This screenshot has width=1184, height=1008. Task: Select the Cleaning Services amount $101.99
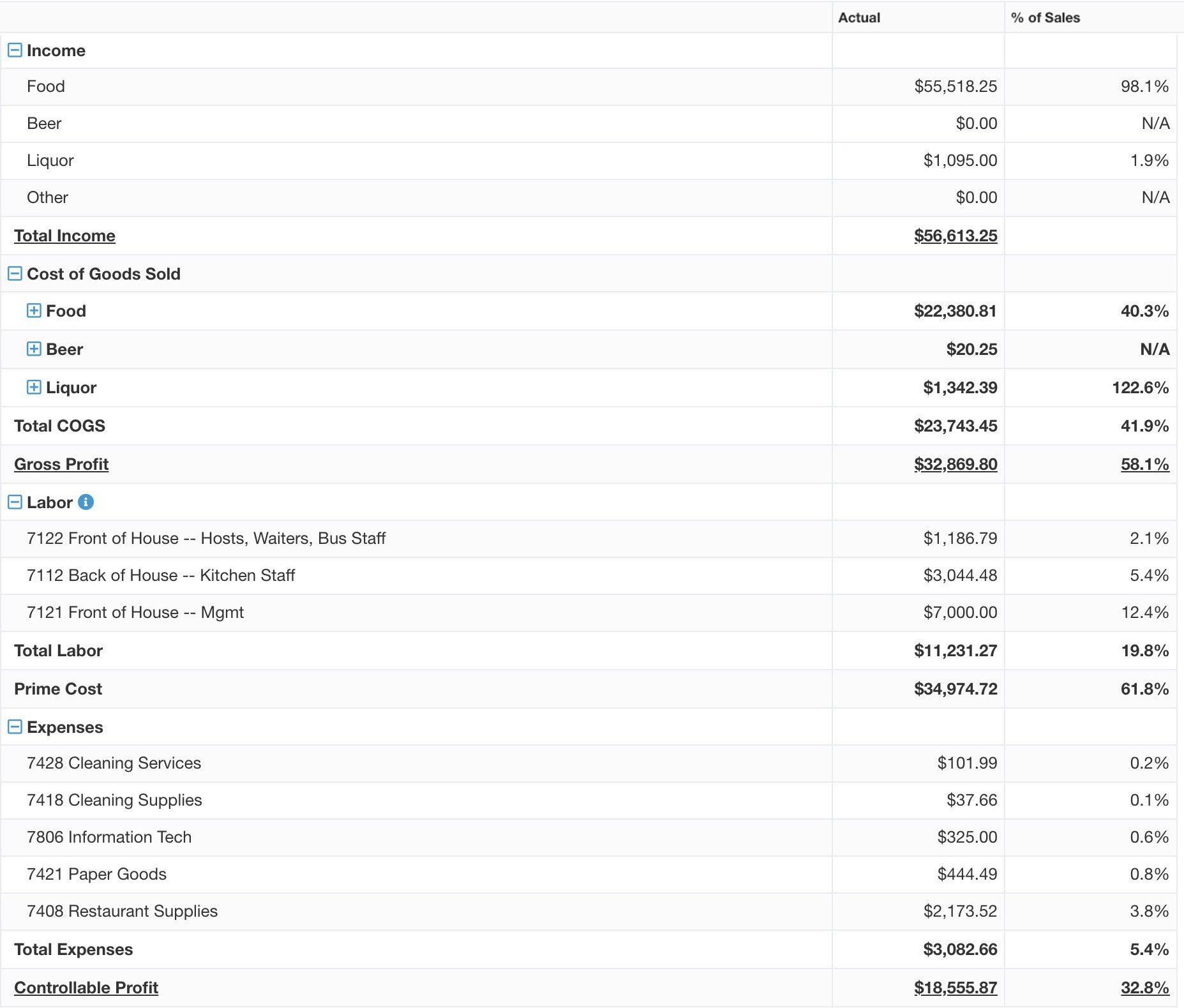967,763
